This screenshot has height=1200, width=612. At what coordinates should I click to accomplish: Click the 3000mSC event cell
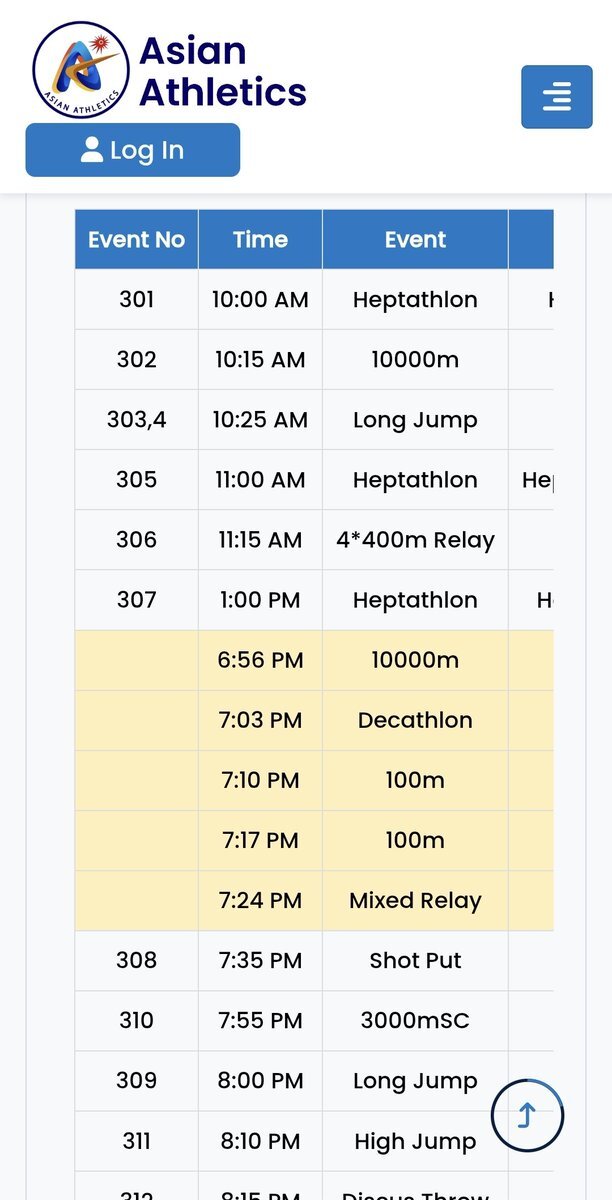pyautogui.click(x=415, y=1020)
